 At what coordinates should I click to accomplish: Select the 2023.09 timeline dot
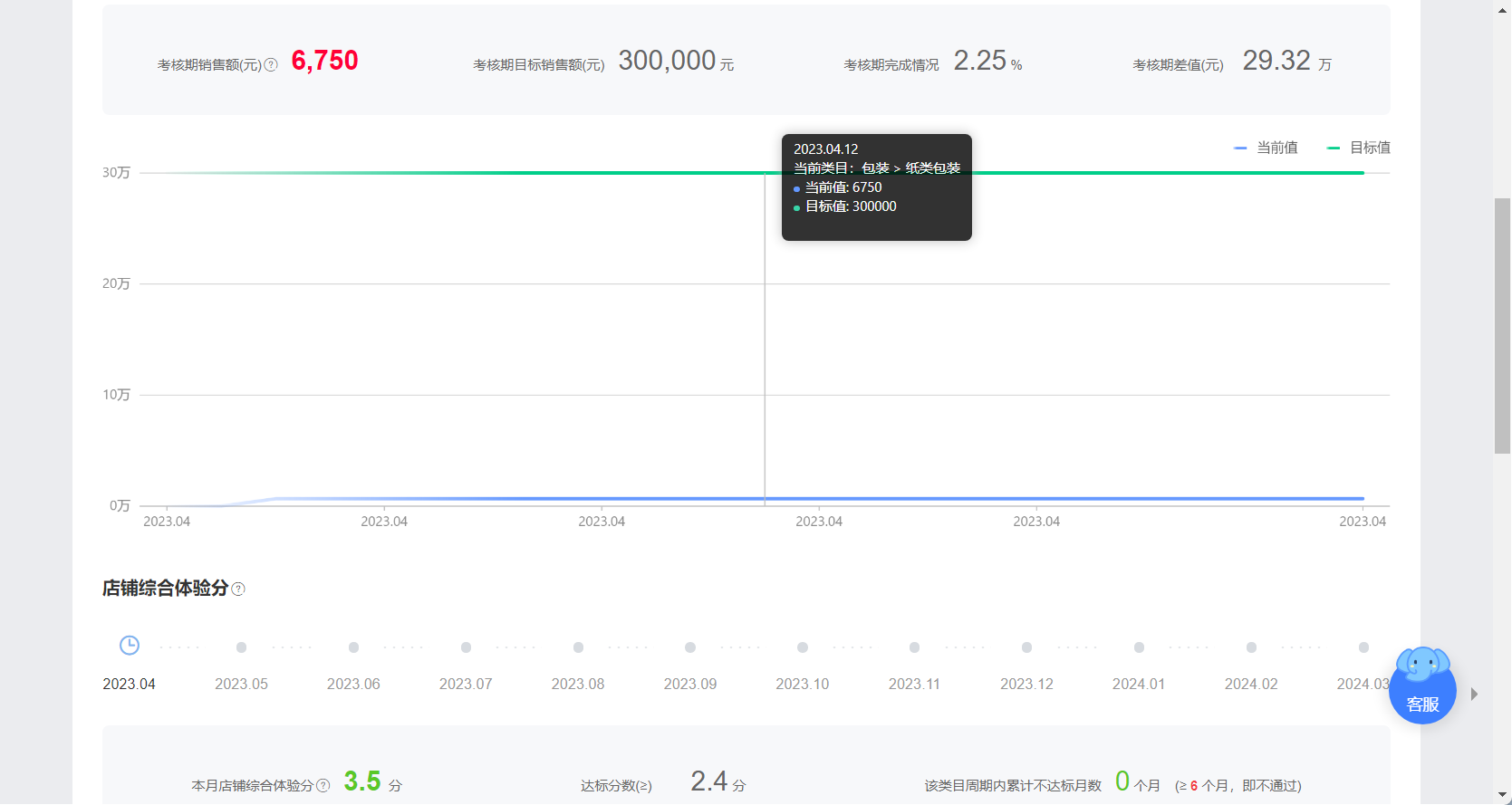690,647
